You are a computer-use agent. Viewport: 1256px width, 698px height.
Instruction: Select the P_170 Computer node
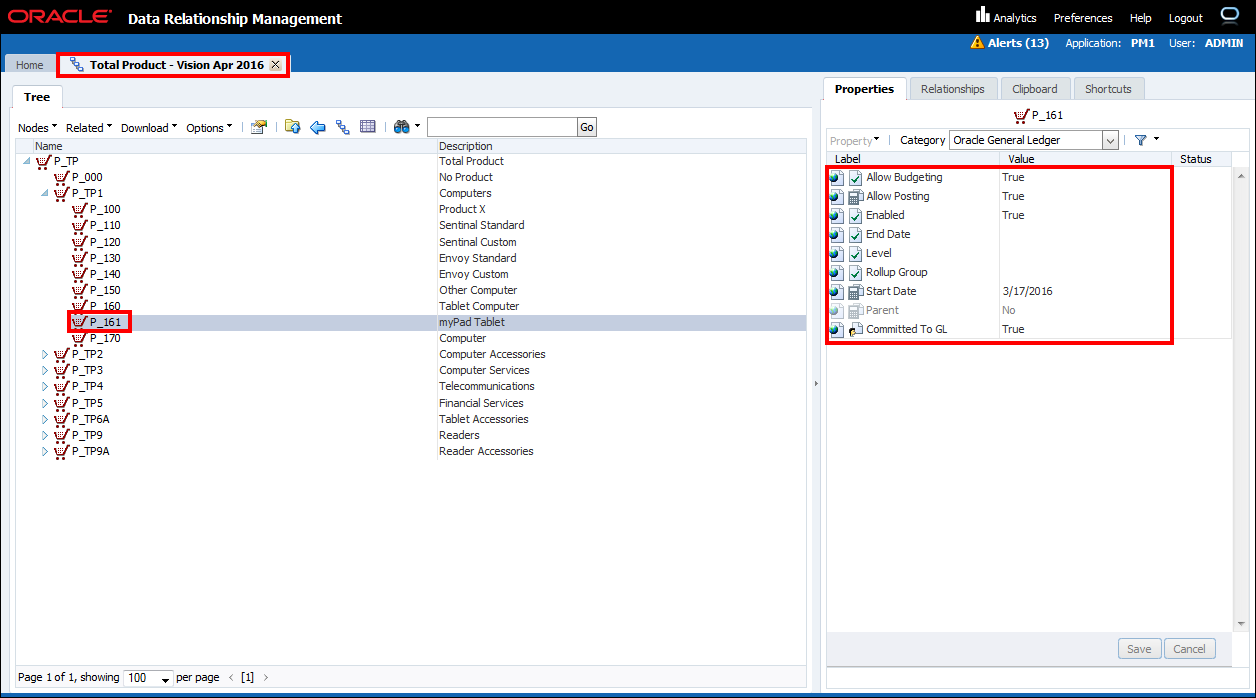[x=105, y=338]
